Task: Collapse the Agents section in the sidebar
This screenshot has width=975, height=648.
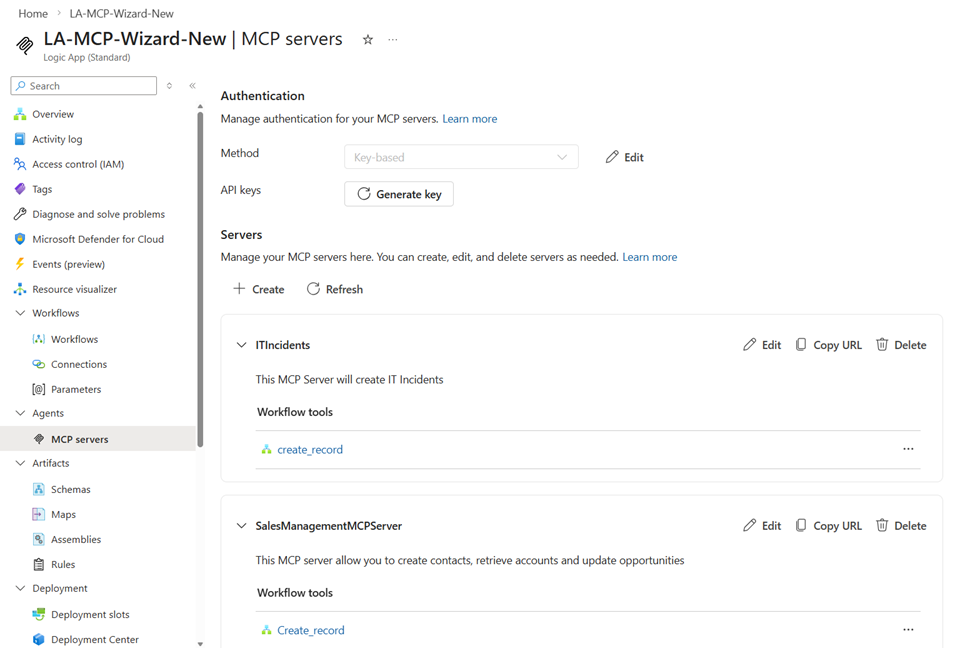Action: 20,413
